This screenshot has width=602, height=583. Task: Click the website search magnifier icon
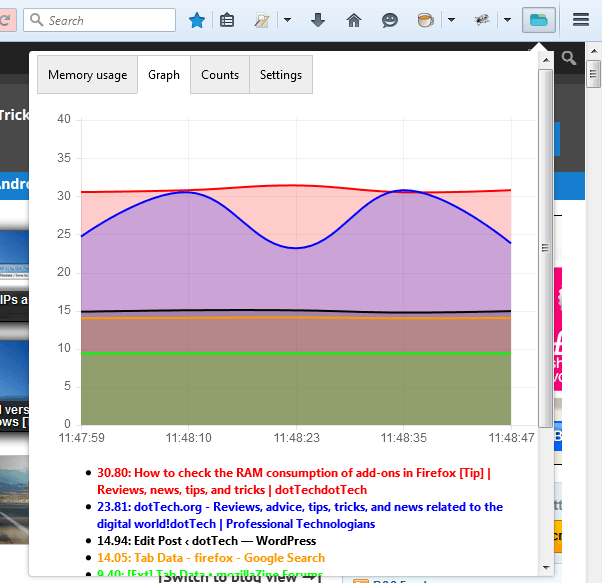[x=569, y=58]
